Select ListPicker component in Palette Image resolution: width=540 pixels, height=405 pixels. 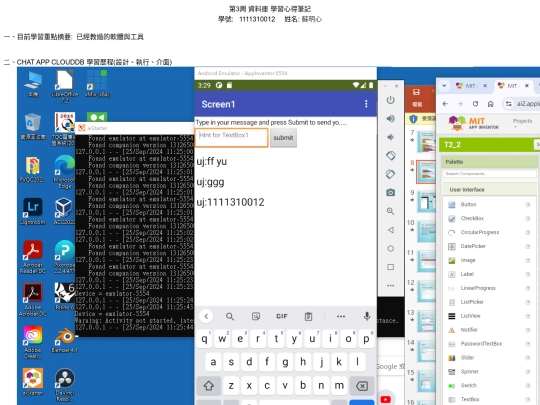tap(472, 302)
